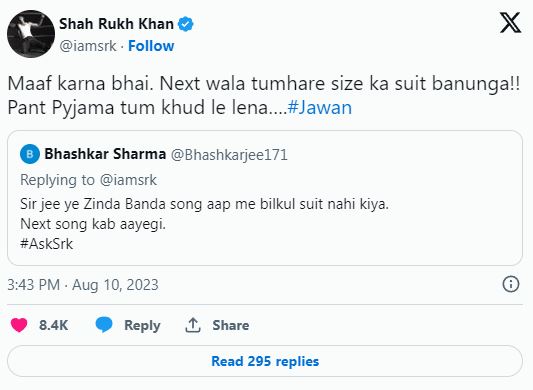Open the #Jawan hashtag link

pos(320,107)
